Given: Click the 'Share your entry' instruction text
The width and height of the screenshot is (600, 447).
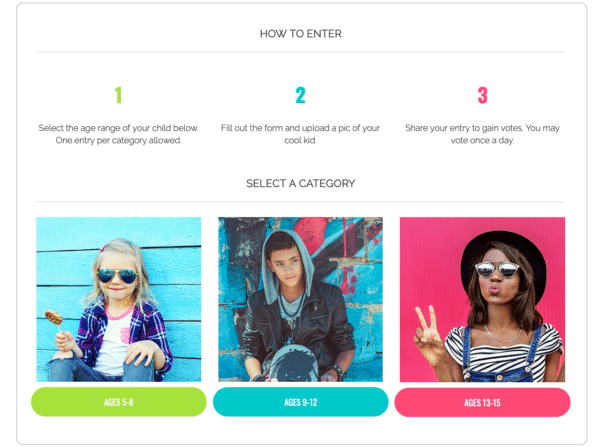Looking at the screenshot, I should (483, 134).
